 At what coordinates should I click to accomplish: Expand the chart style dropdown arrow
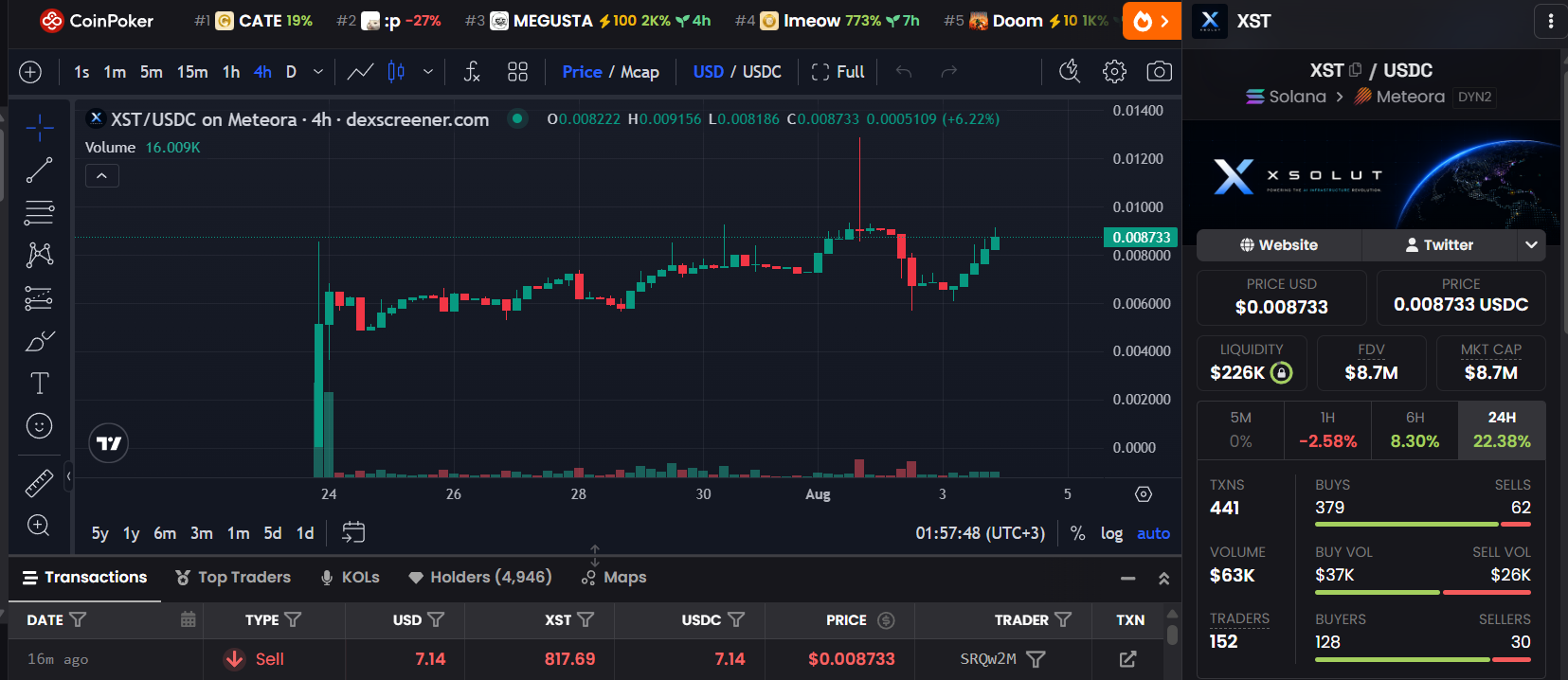click(428, 72)
